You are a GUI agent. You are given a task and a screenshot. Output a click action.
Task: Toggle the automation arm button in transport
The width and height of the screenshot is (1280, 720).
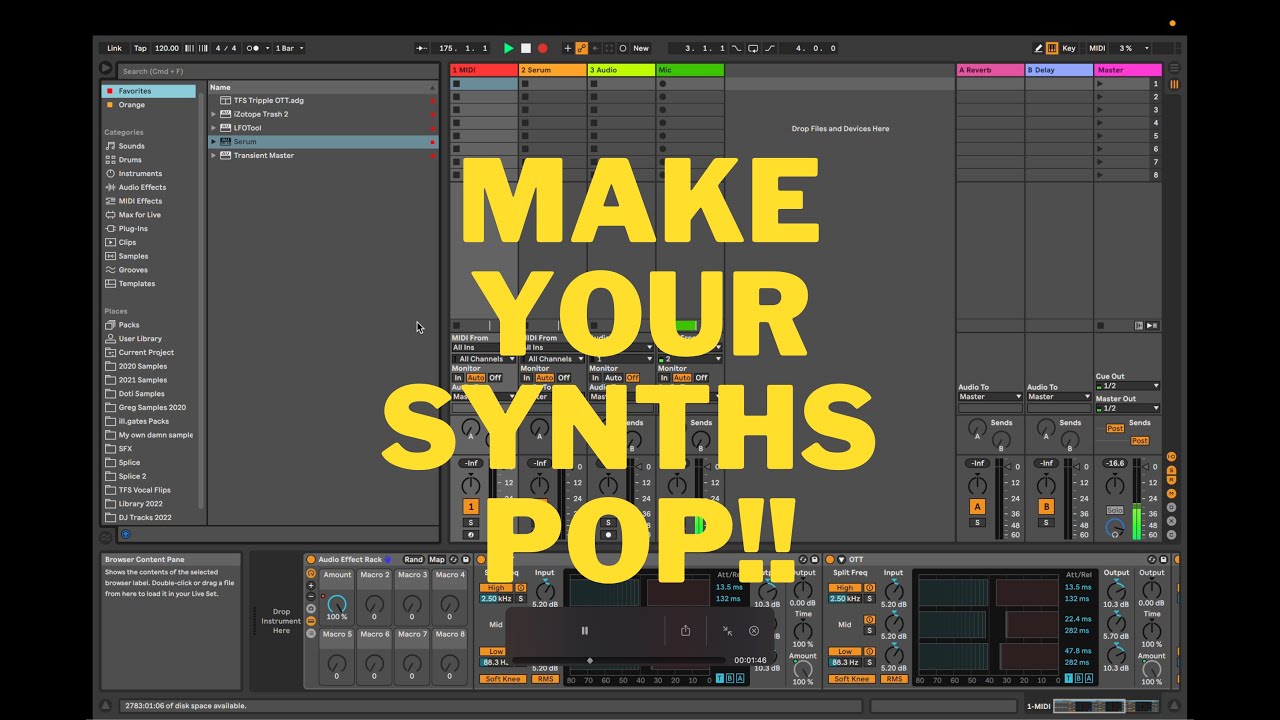click(x=582, y=48)
